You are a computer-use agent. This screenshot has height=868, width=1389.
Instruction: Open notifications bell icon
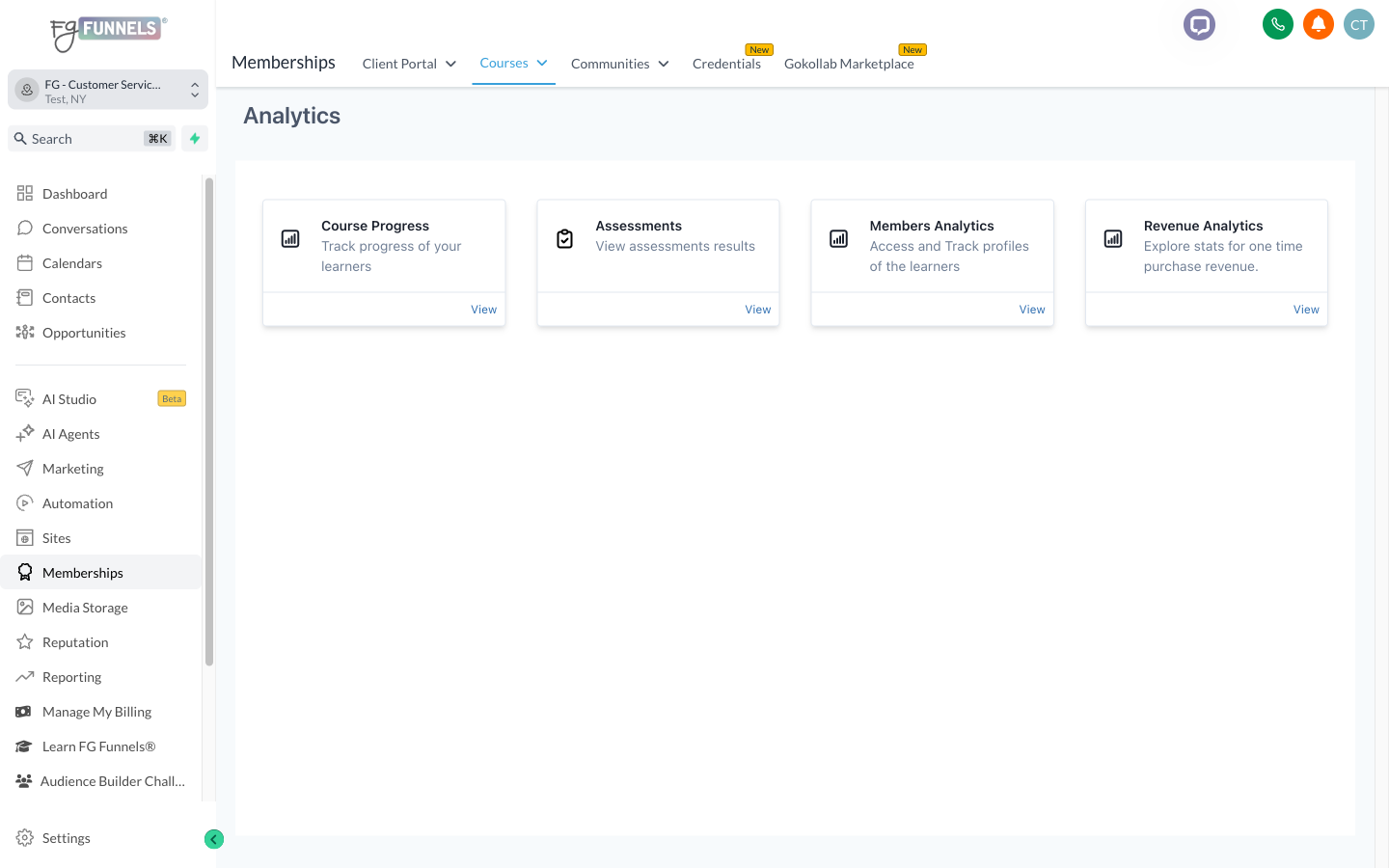[1319, 24]
